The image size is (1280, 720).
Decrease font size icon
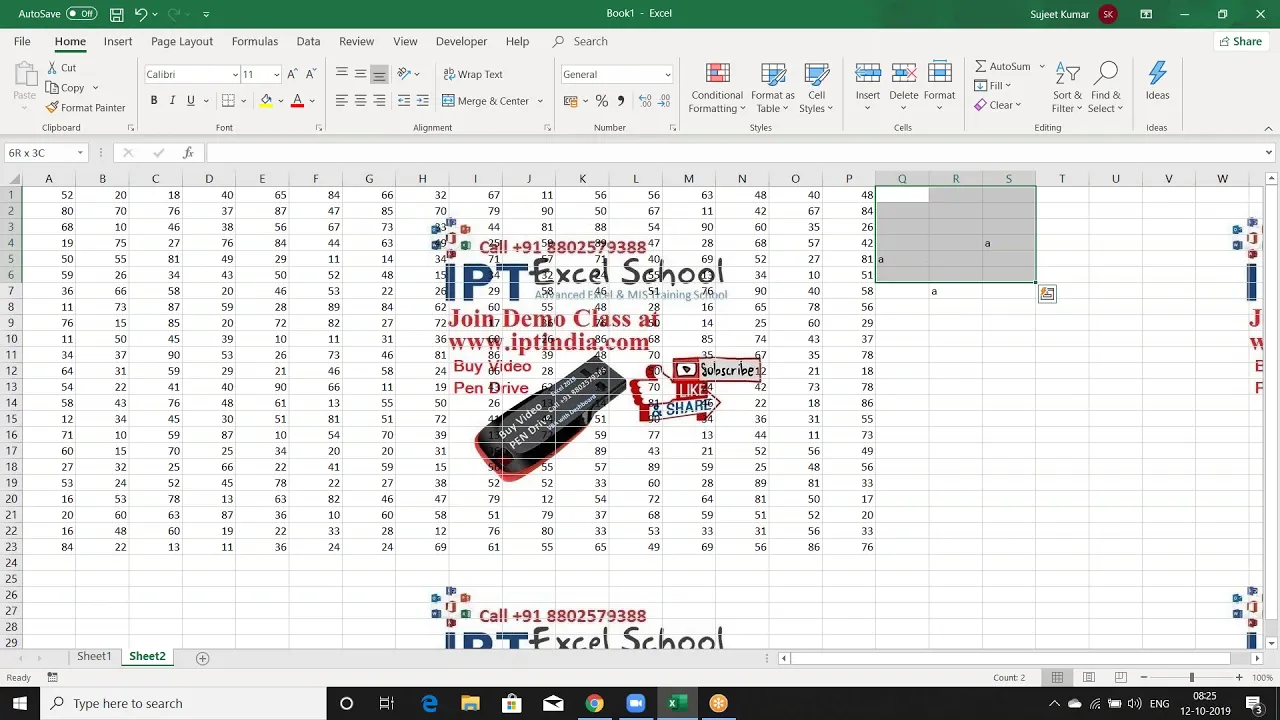click(x=310, y=74)
